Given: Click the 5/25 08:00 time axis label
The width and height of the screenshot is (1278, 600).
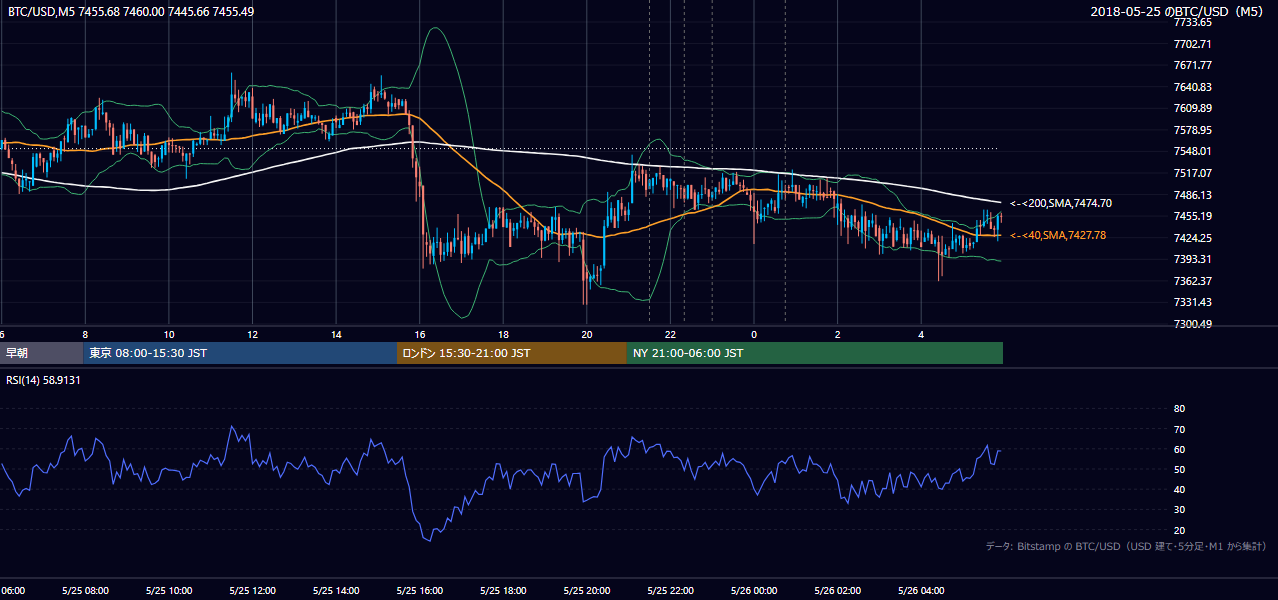Looking at the screenshot, I should pyautogui.click(x=85, y=591).
